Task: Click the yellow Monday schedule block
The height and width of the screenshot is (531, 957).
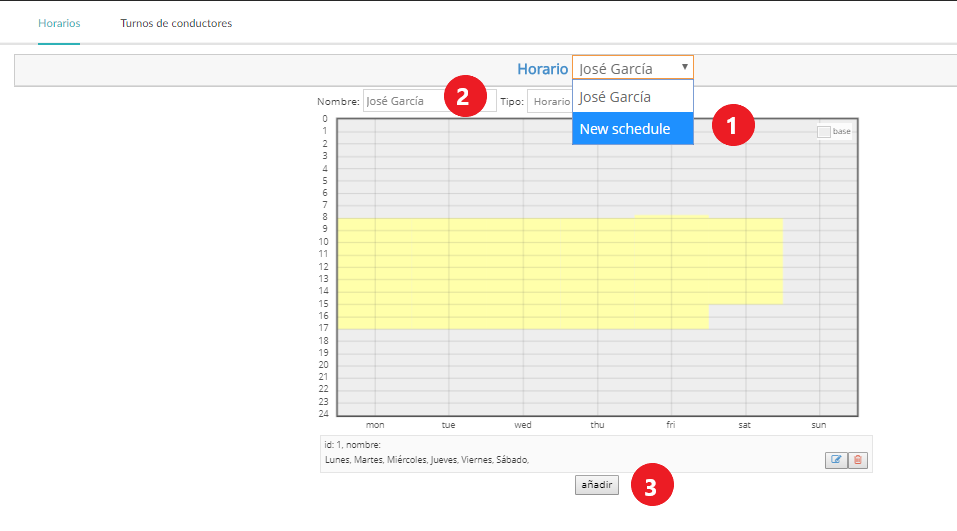Action: (375, 272)
